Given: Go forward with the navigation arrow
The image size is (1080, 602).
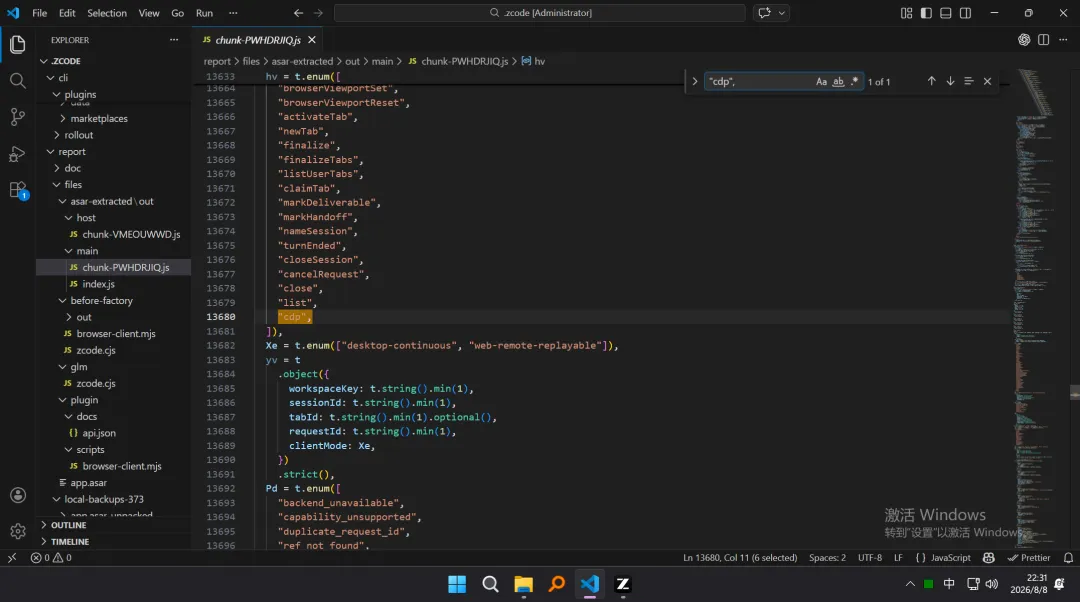Looking at the screenshot, I should tap(318, 12).
